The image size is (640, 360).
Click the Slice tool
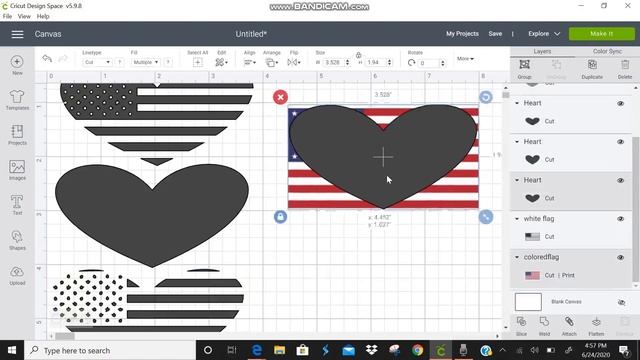click(x=521, y=326)
